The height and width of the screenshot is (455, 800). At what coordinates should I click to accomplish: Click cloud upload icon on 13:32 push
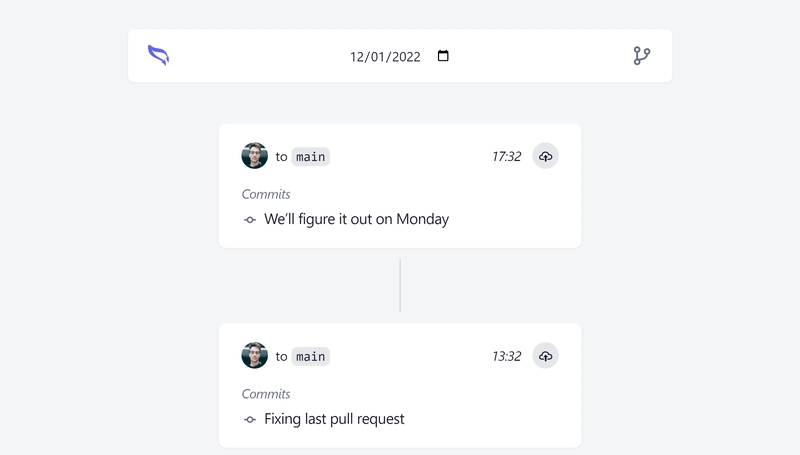[545, 356]
